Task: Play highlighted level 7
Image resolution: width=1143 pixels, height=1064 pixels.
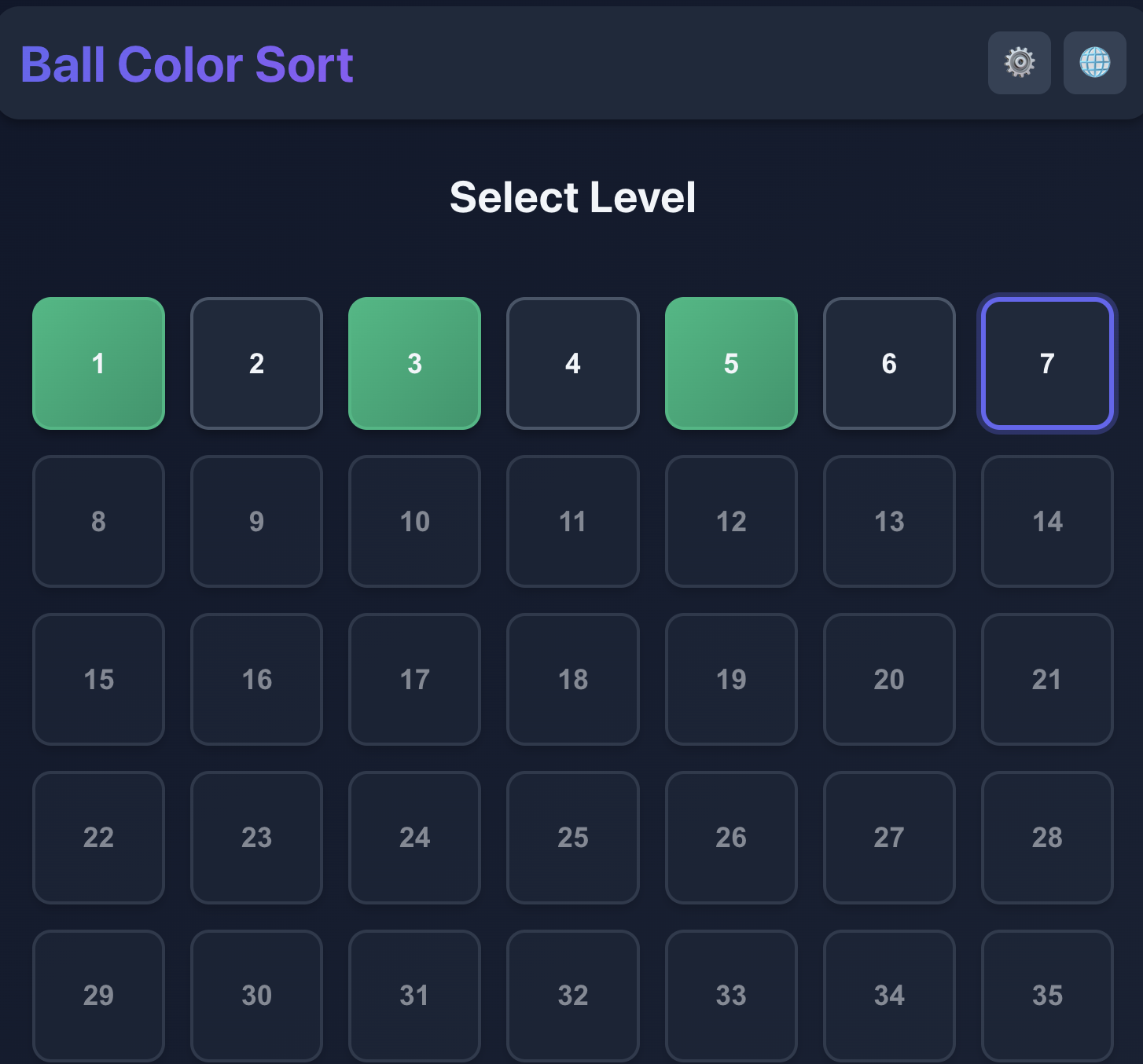Action: coord(1047,363)
